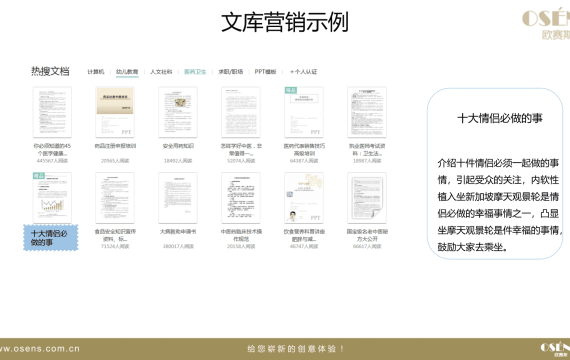
Task: Click the title 医药代表销售技巧高级培训
Action: pos(304,149)
